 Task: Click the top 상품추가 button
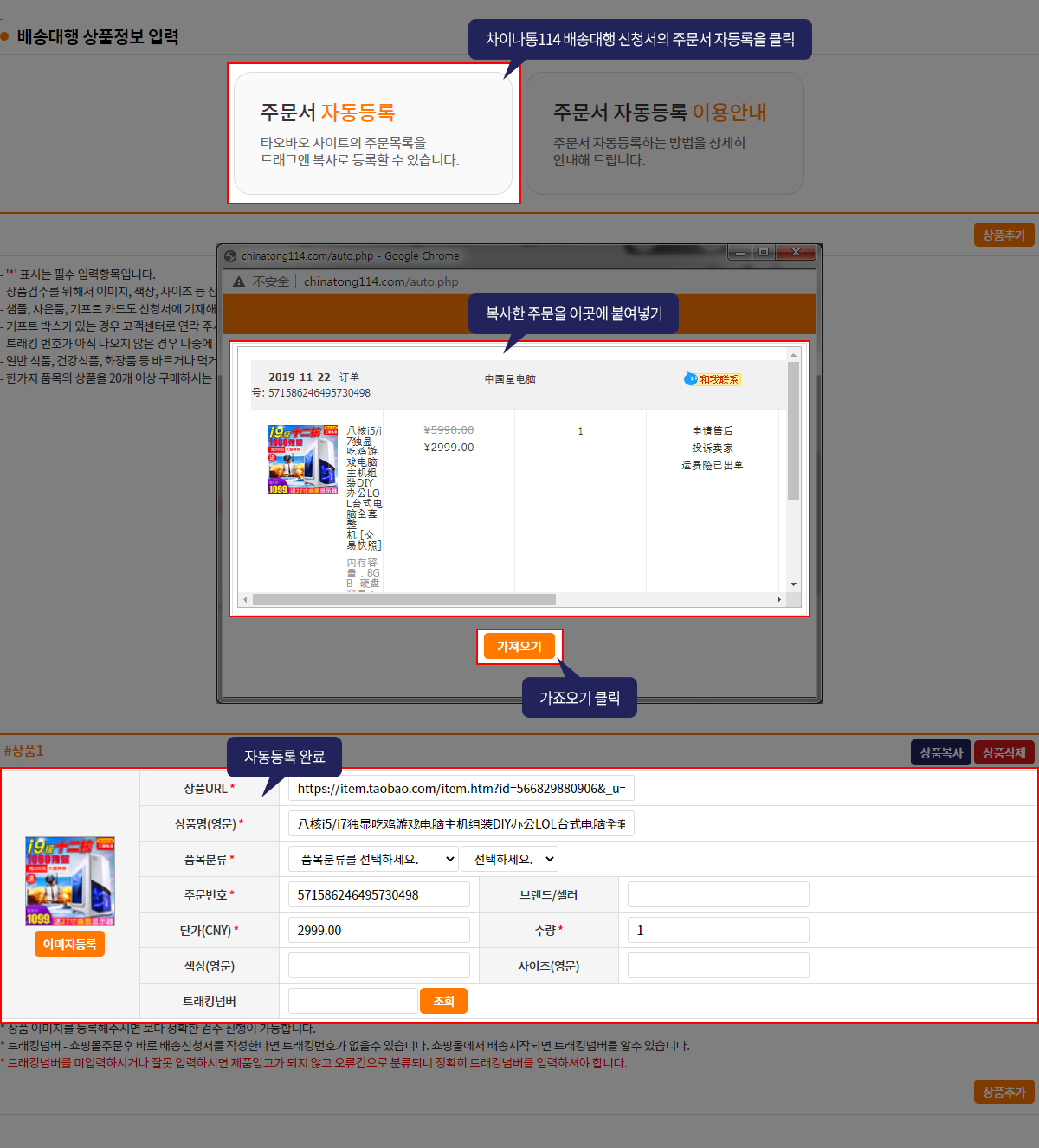pos(1004,235)
